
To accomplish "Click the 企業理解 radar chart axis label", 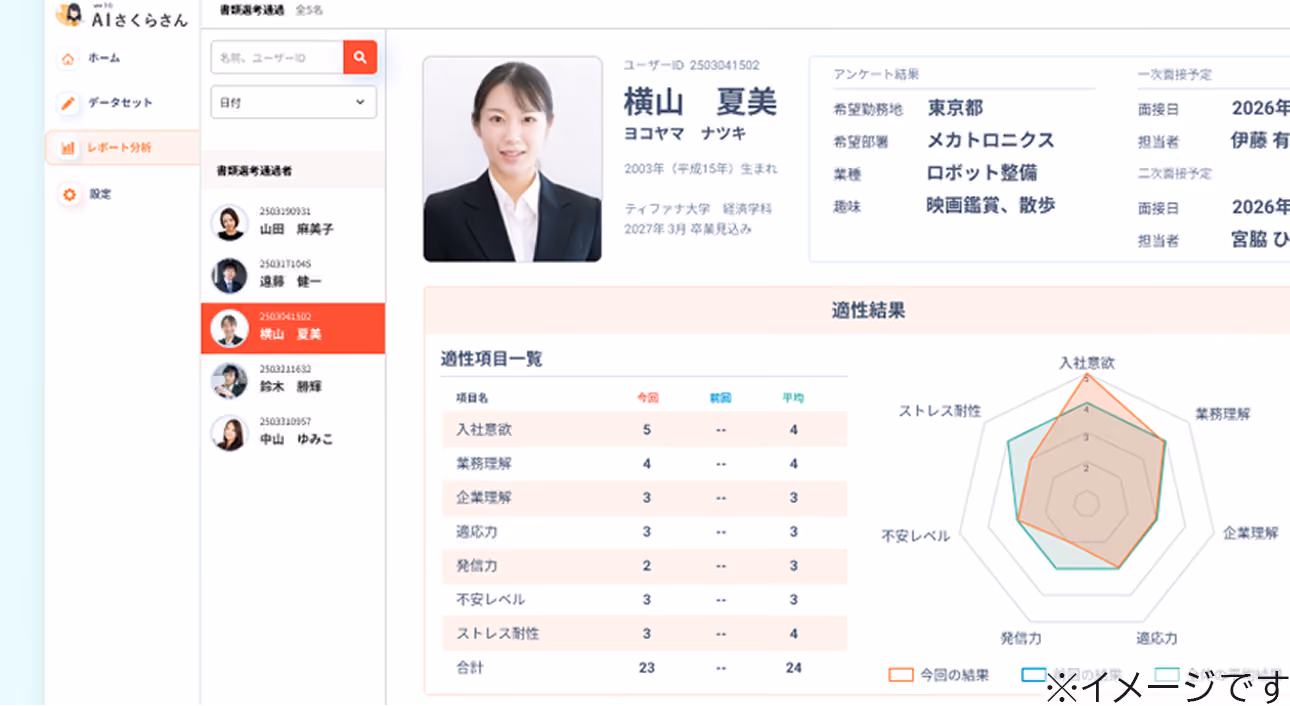I will [1251, 533].
